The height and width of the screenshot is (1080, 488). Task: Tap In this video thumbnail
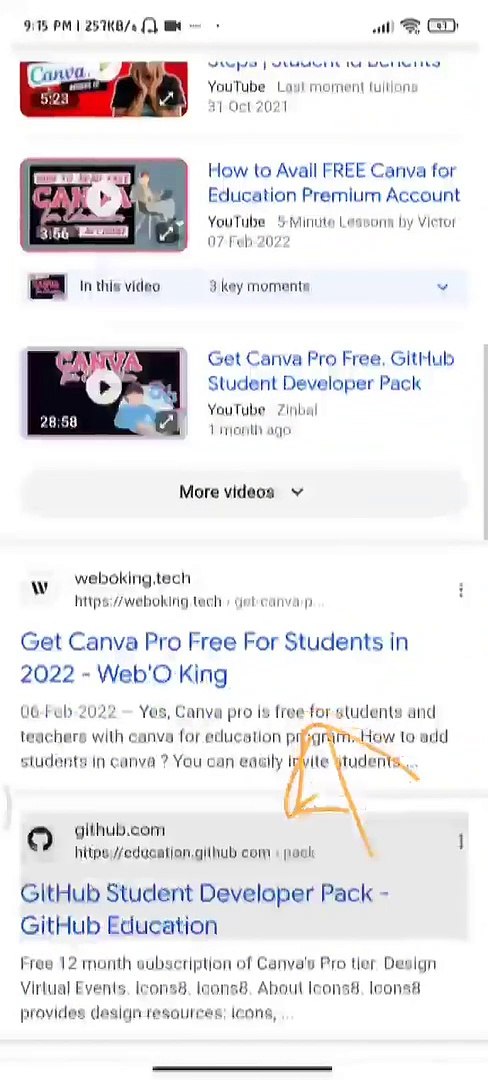coord(47,287)
